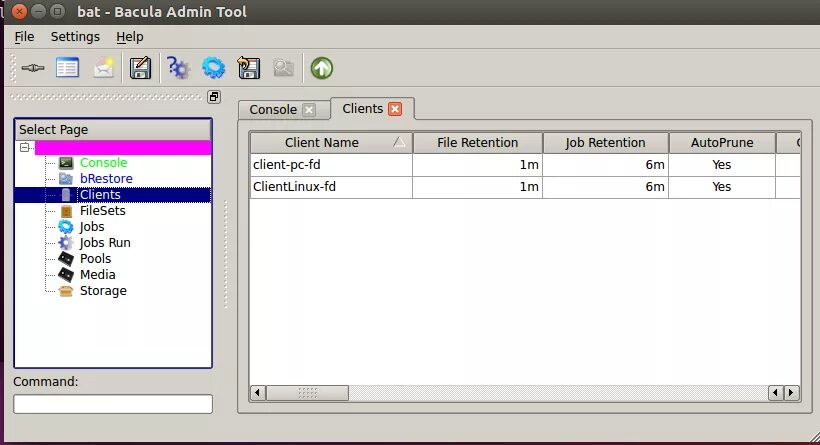This screenshot has width=820, height=445.
Task: Click the grayed-out browse toolbar icon
Action: click(283, 68)
